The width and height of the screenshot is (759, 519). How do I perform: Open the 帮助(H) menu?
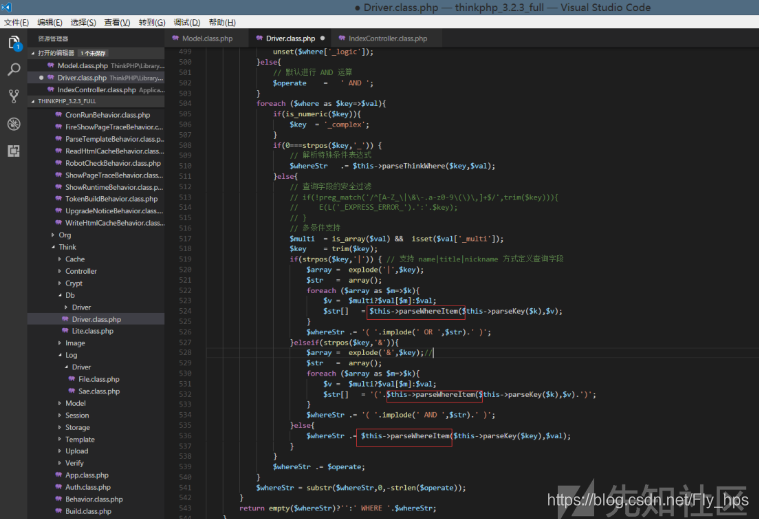point(222,22)
